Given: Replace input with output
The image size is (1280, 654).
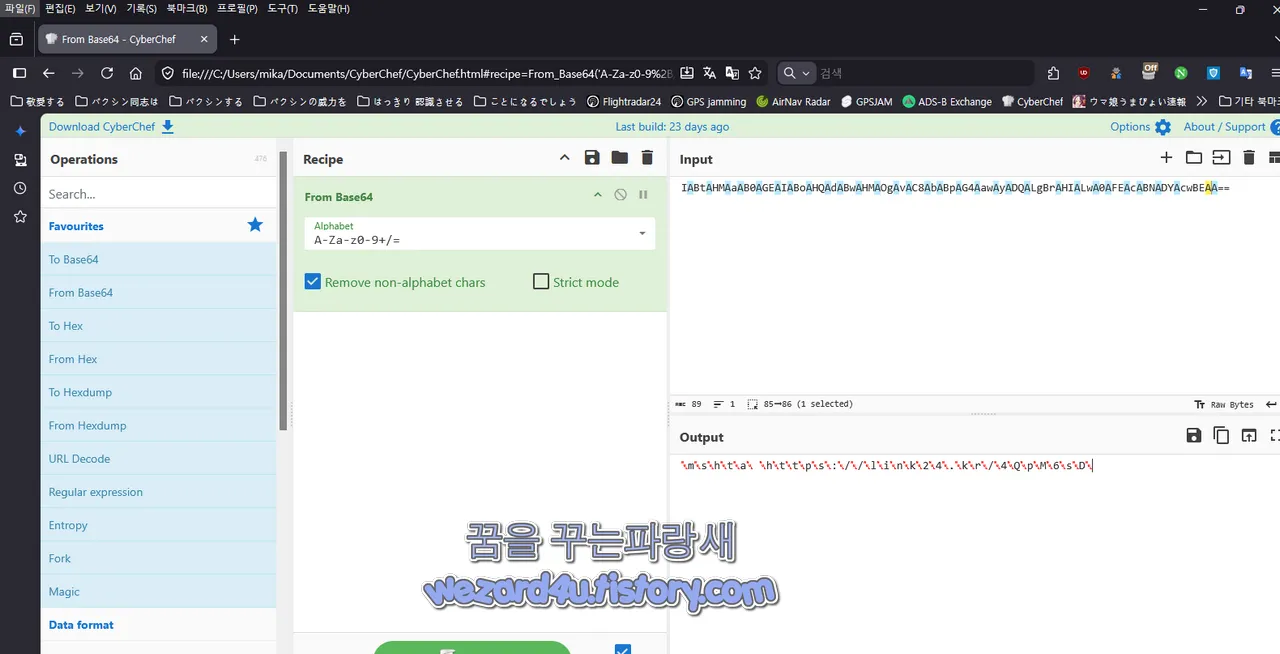Looking at the screenshot, I should click(x=1249, y=435).
